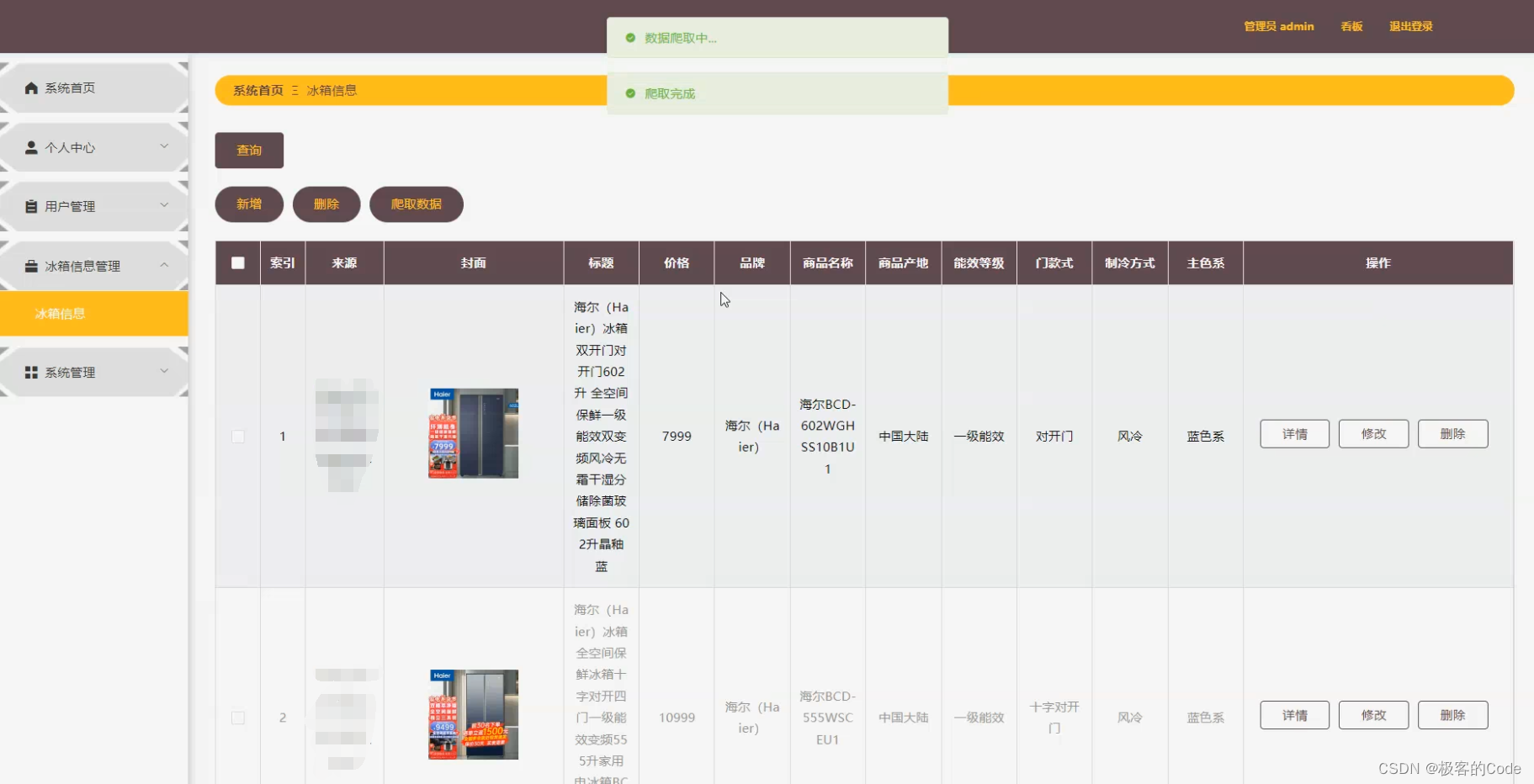Image resolution: width=1534 pixels, height=784 pixels.
Task: Click the 删除 button above the table
Action: 326,204
